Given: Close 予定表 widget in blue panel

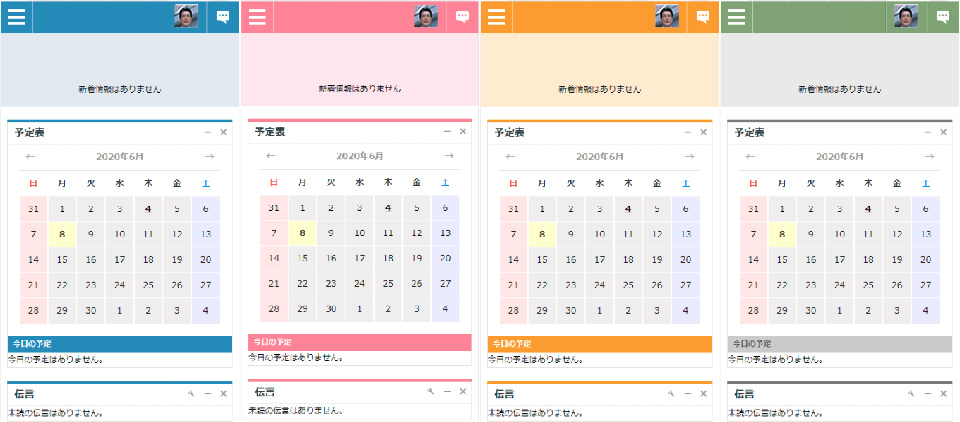Looking at the screenshot, I should point(223,132).
